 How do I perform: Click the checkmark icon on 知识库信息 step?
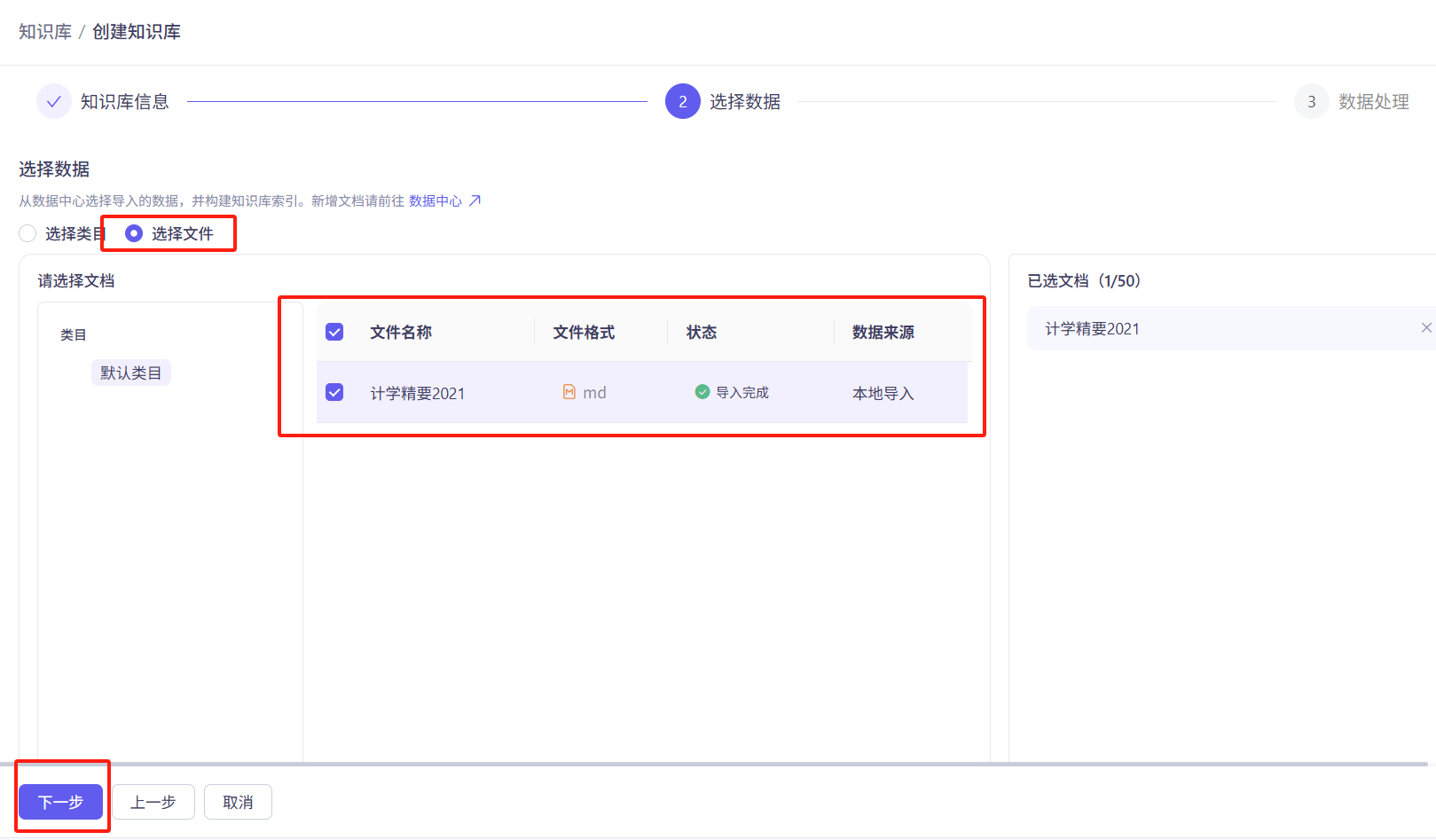click(53, 101)
